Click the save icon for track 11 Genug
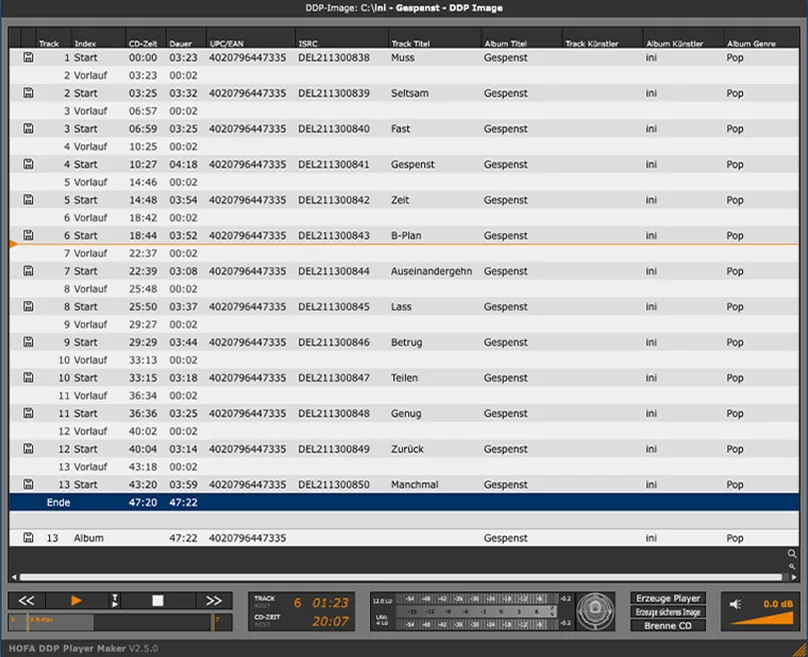 28,413
